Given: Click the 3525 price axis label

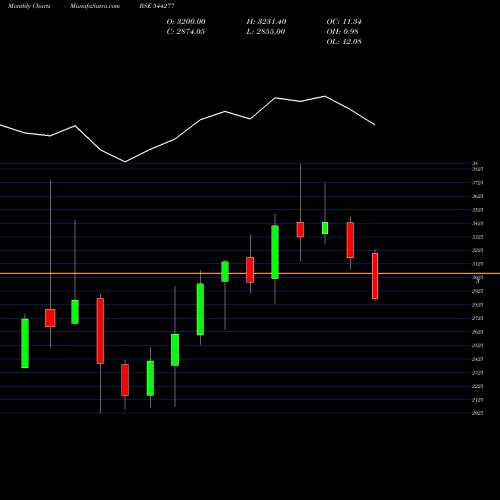Looking at the screenshot, I should click(478, 210).
